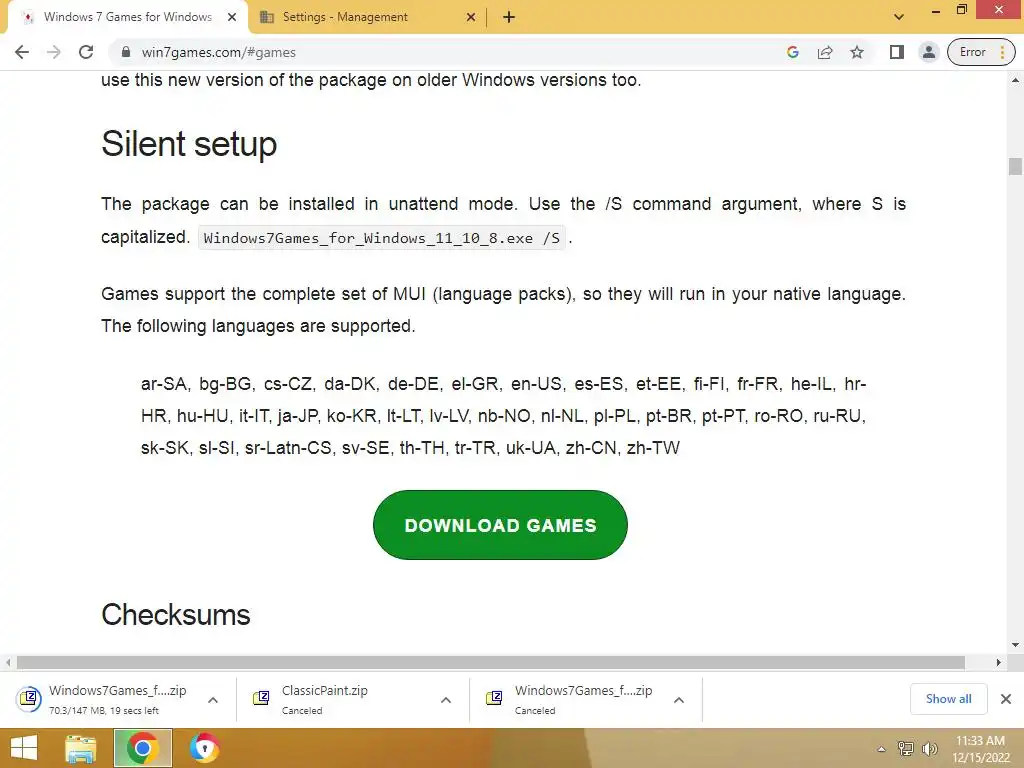Show hidden system tray icons
The height and width of the screenshot is (768, 1024).
pos(881,749)
